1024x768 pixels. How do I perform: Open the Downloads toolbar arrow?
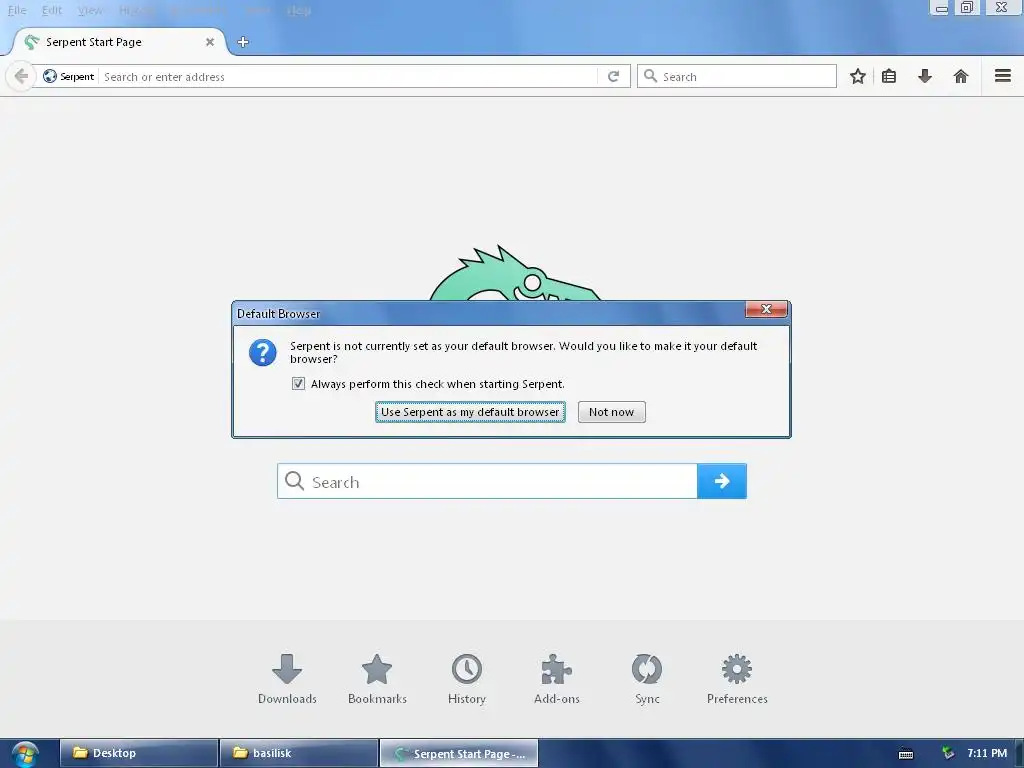[x=925, y=76]
